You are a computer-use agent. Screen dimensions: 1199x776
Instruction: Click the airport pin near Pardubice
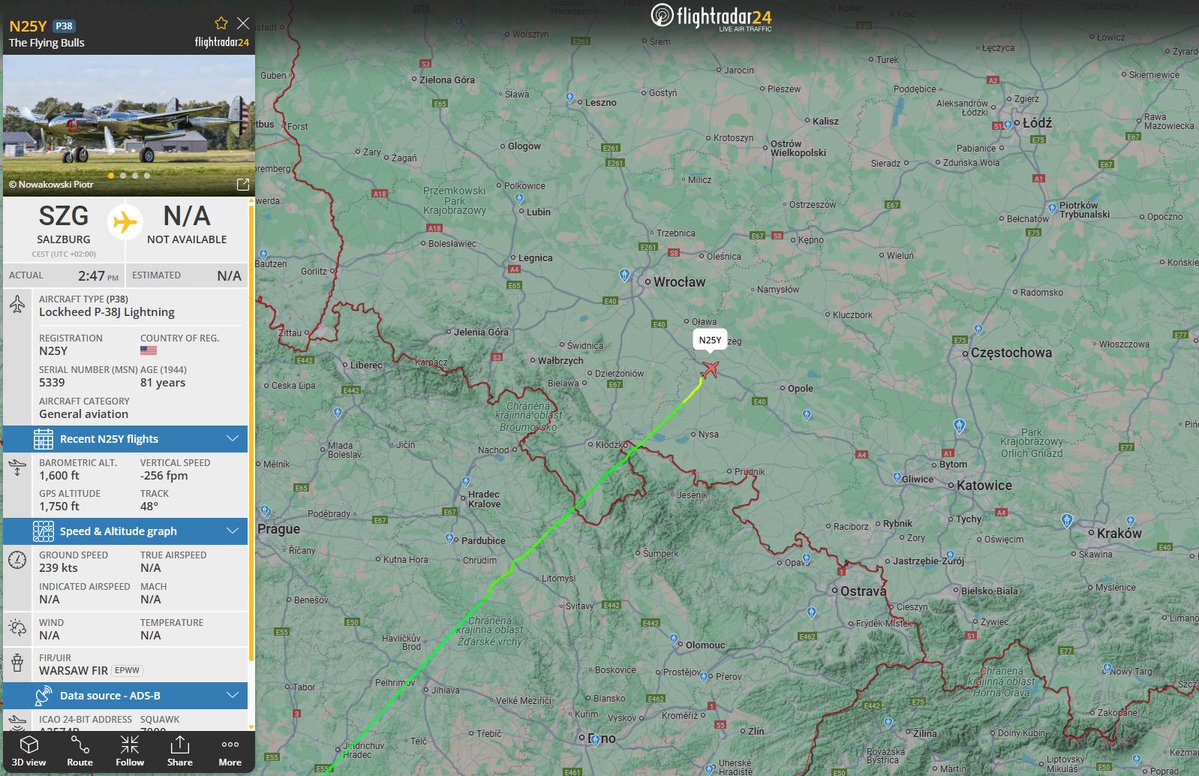point(449,537)
